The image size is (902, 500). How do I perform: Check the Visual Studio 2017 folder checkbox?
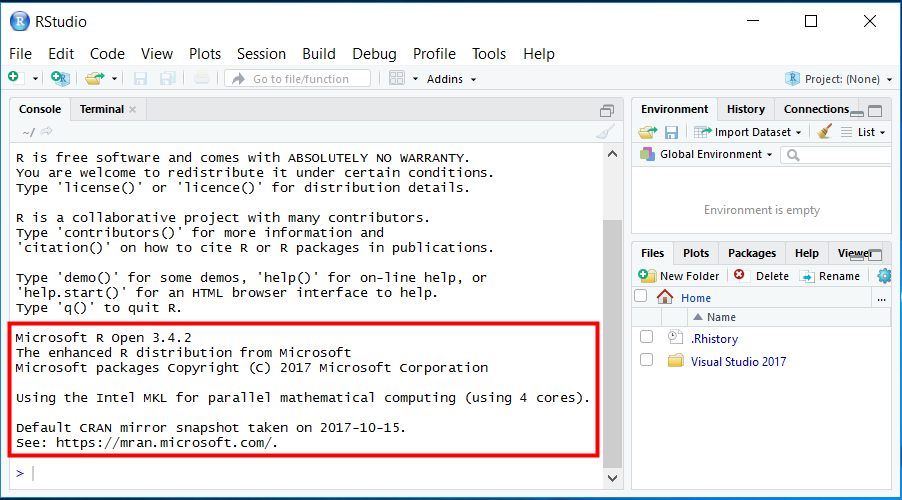pyautogui.click(x=647, y=360)
